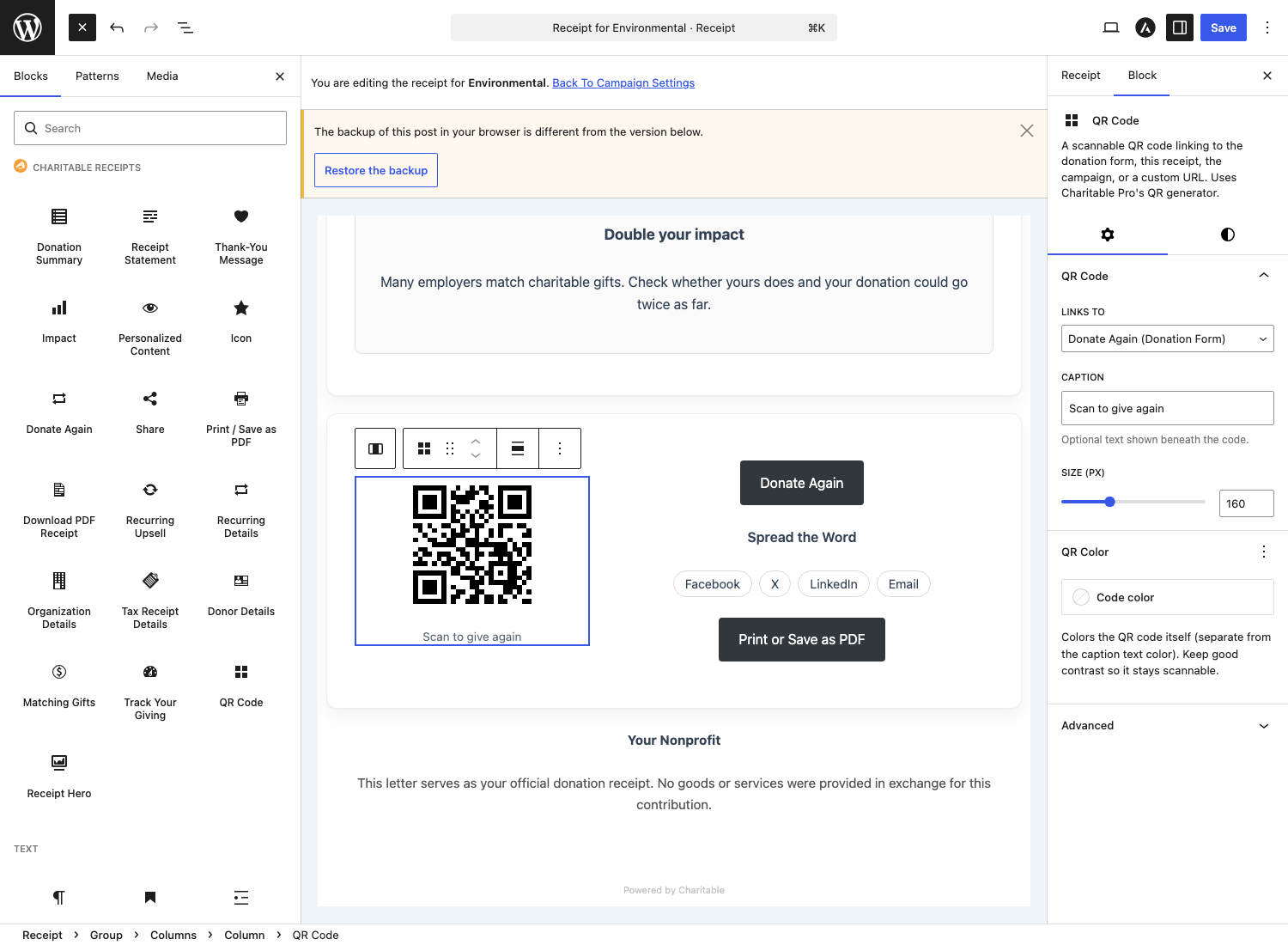This screenshot has width=1288, height=945.
Task: Insert the Receipt Statement block
Action: point(150,237)
